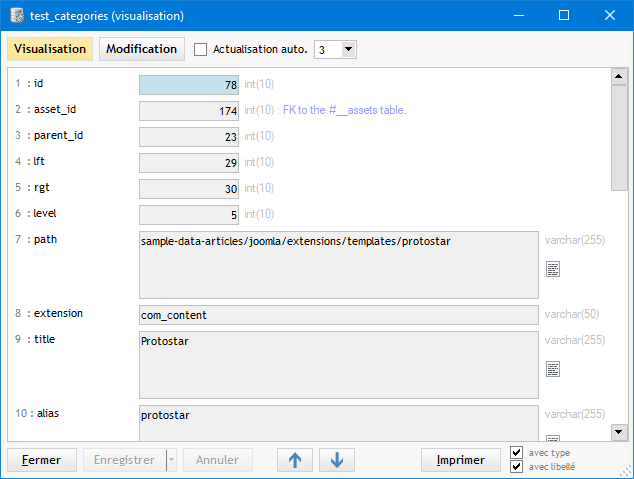Click the lft field showing 29
The image size is (634, 479).
189,163
